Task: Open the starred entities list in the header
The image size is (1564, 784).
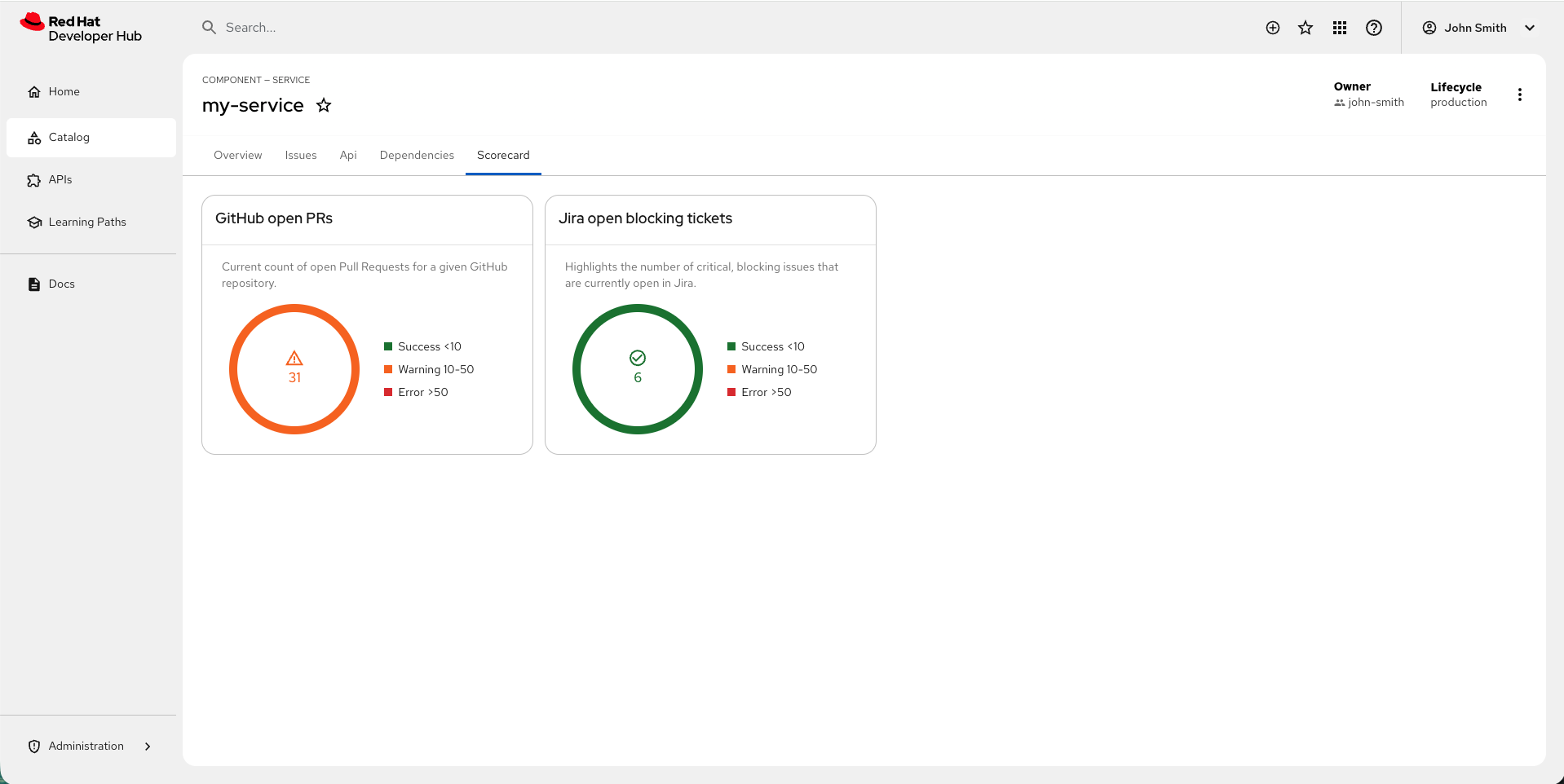Action: tap(1306, 27)
